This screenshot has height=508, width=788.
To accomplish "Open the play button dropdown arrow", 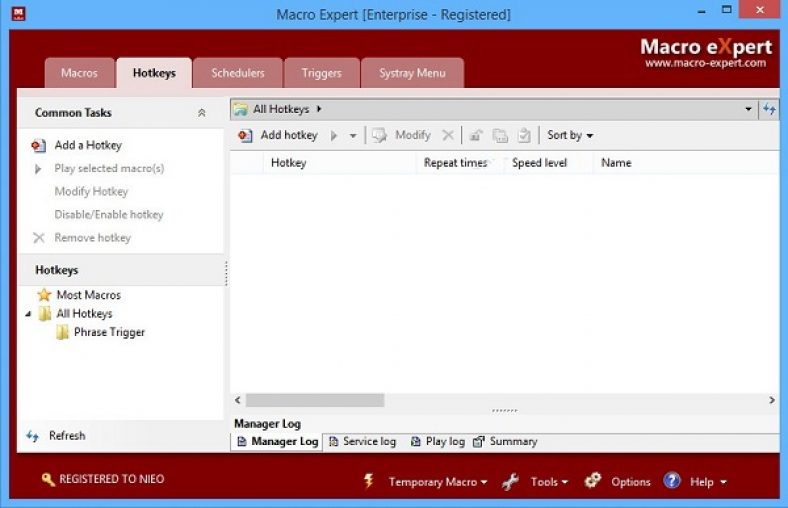I will pyautogui.click(x=353, y=136).
